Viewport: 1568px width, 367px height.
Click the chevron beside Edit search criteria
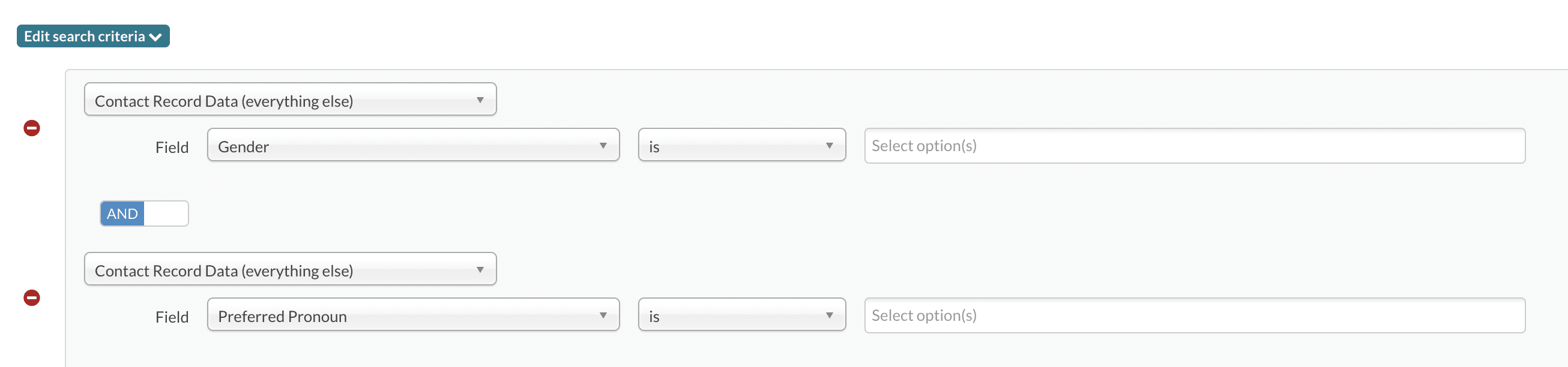(x=155, y=37)
